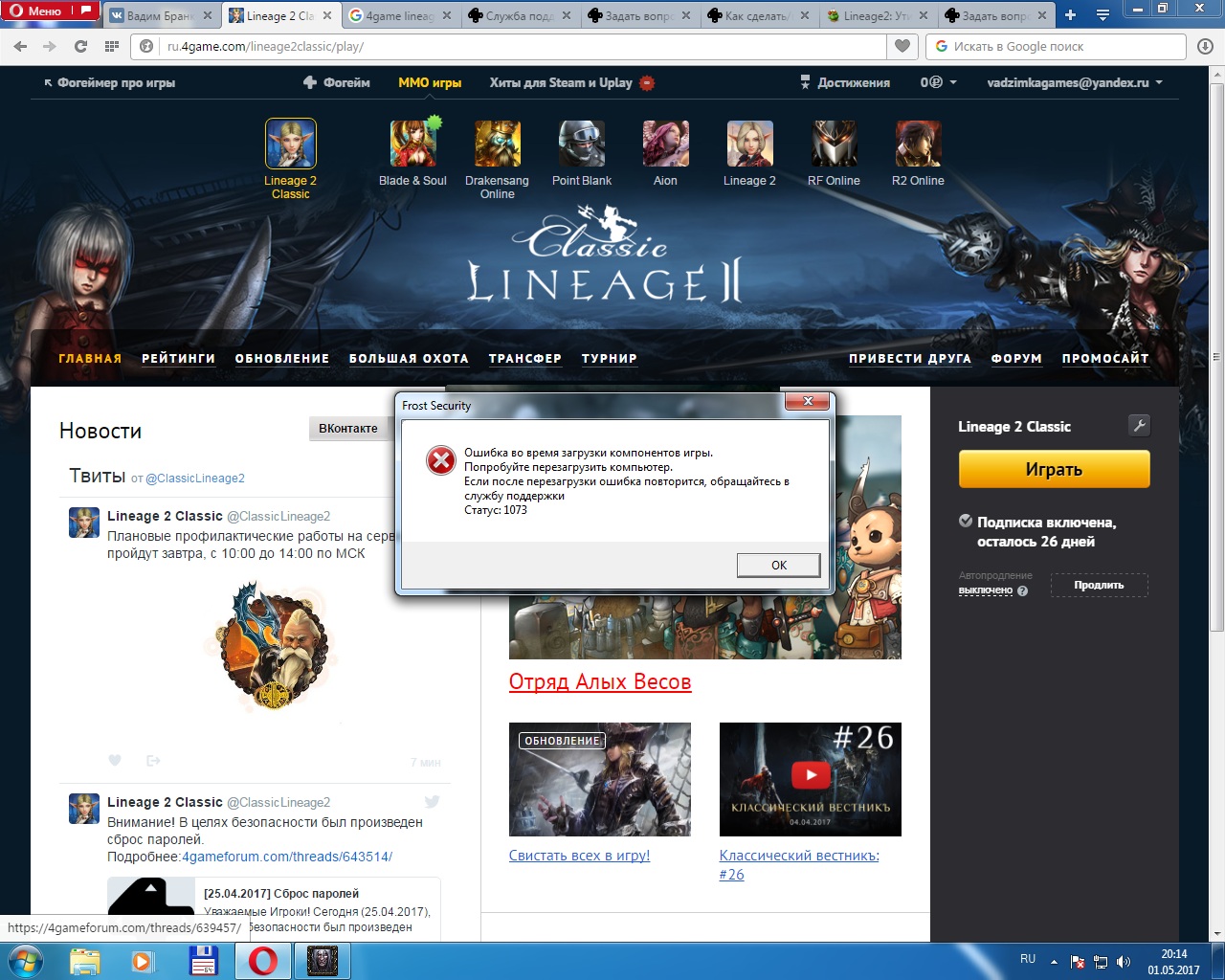Click the browser Back arrow

(x=21, y=46)
